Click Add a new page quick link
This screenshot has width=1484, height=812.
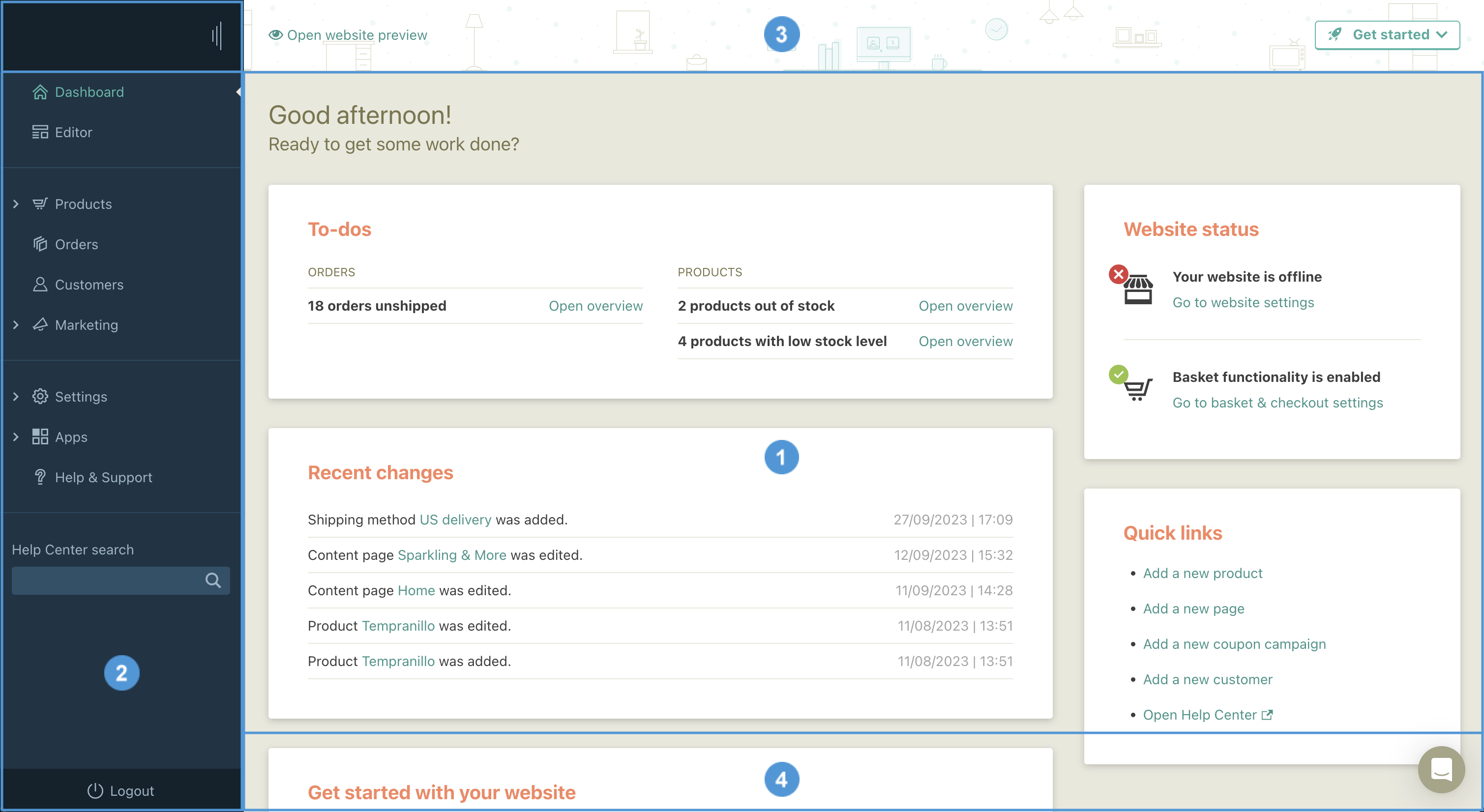tap(1194, 609)
